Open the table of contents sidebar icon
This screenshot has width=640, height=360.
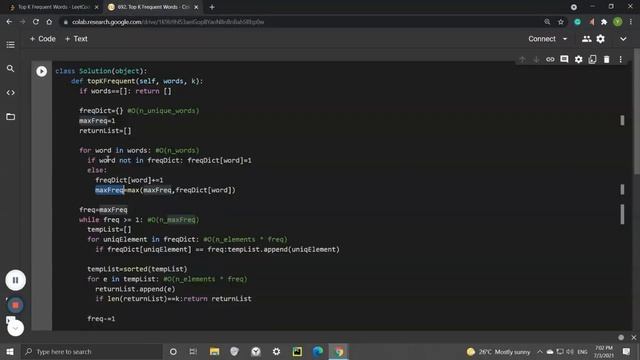click(11, 44)
